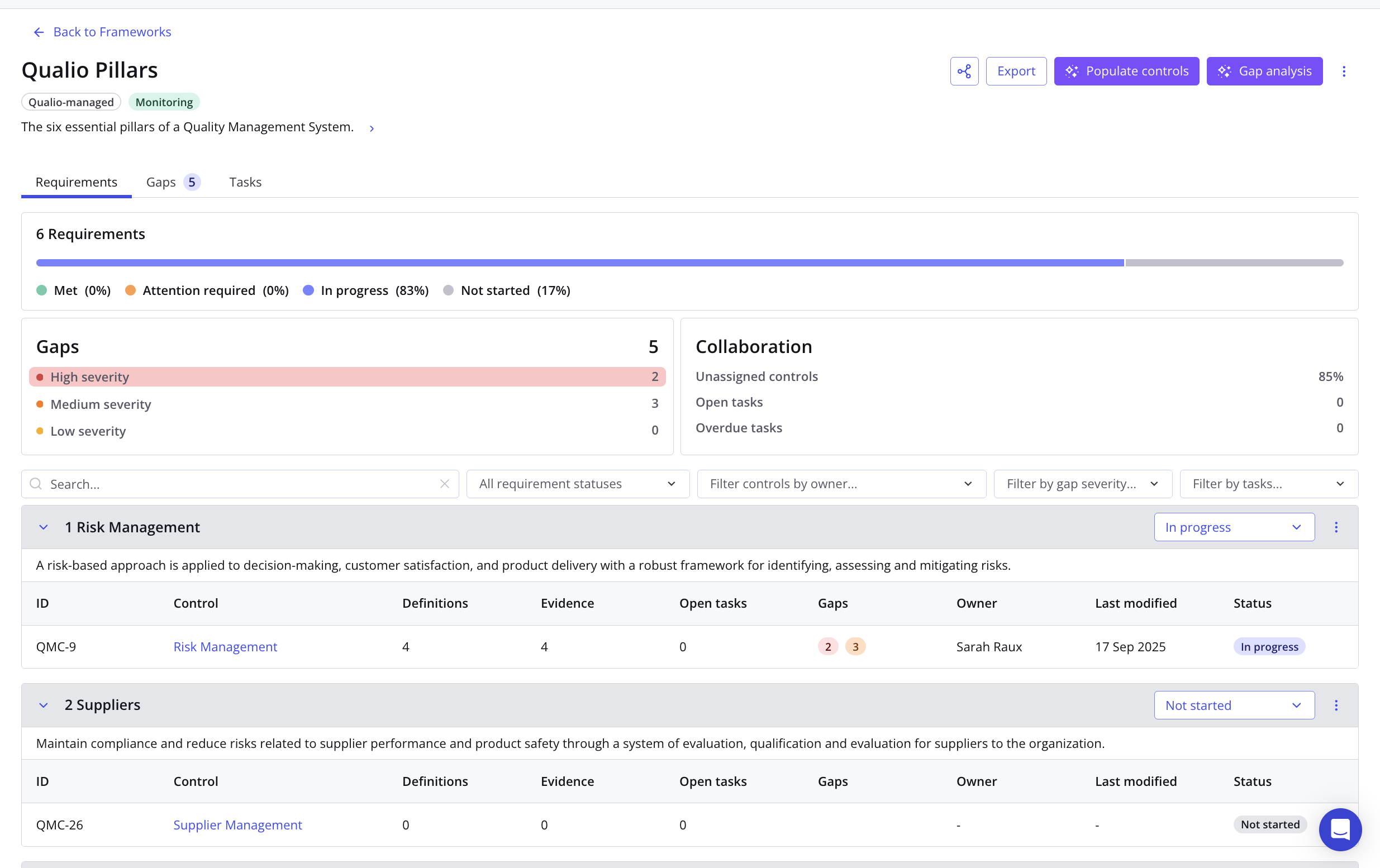The image size is (1380, 868).
Task: Open the All requirement statuses dropdown
Action: (x=578, y=484)
